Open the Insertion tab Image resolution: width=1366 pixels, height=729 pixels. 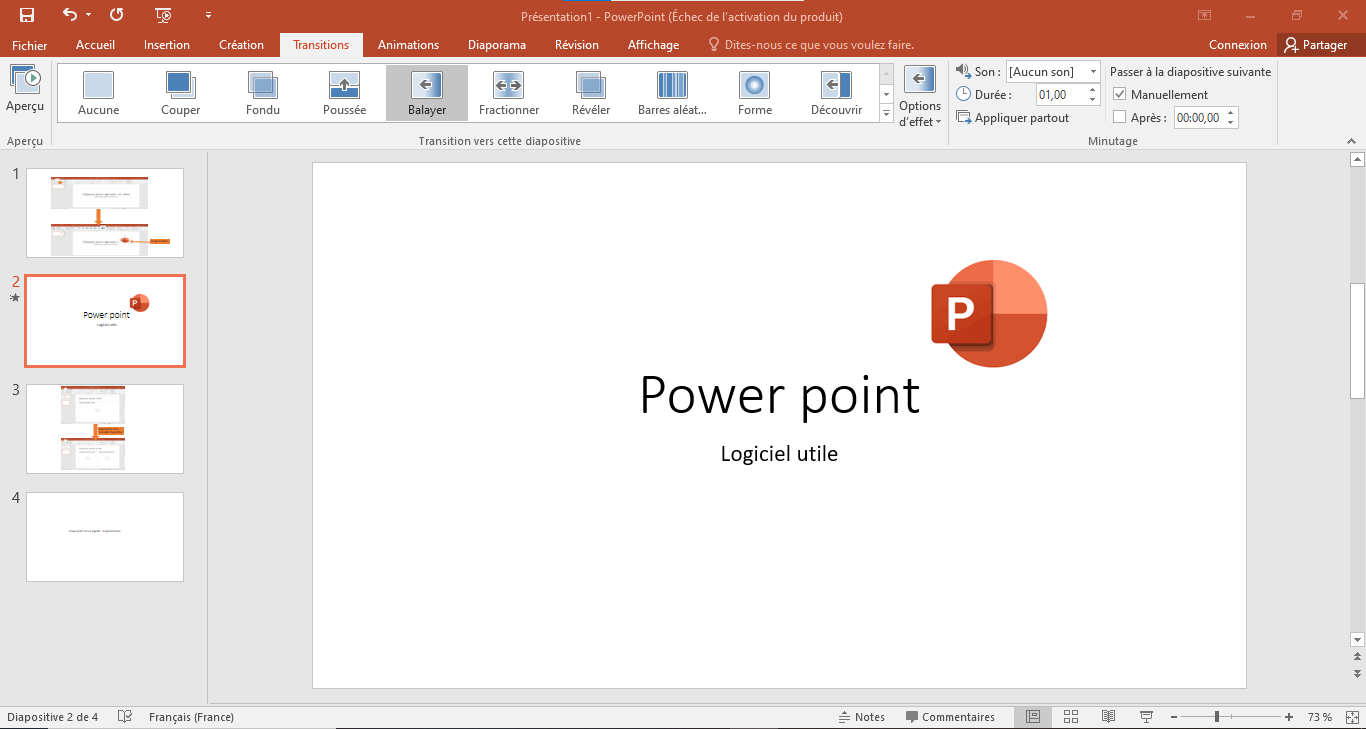167,45
